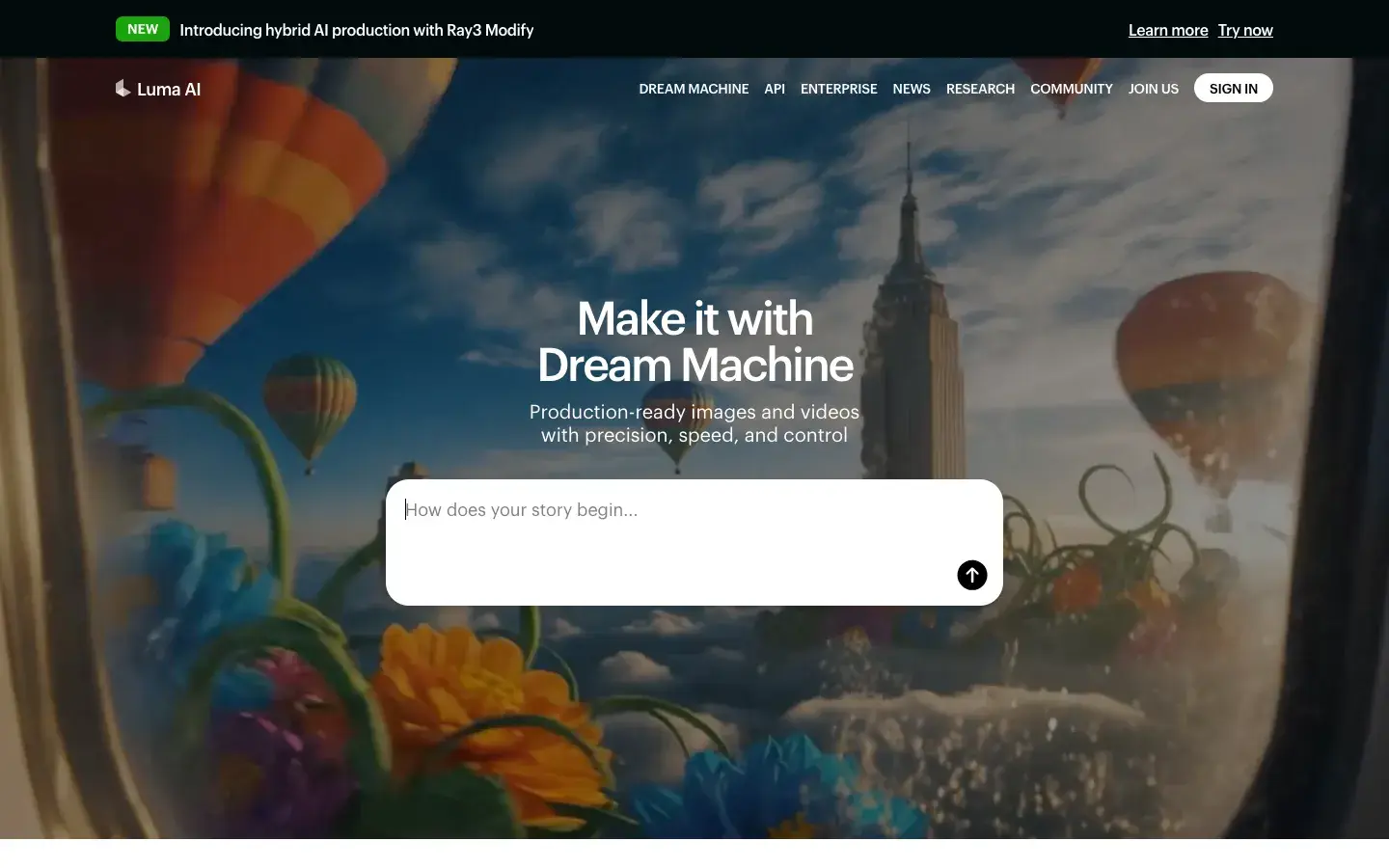Click the Make it with Dream Machine heading
This screenshot has width=1389, height=868.
[694, 340]
